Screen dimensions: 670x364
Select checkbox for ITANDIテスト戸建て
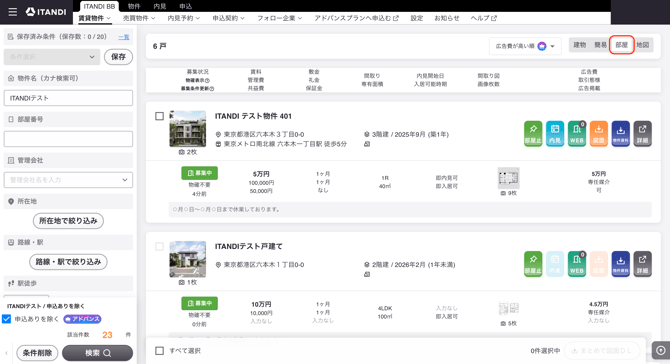159,247
